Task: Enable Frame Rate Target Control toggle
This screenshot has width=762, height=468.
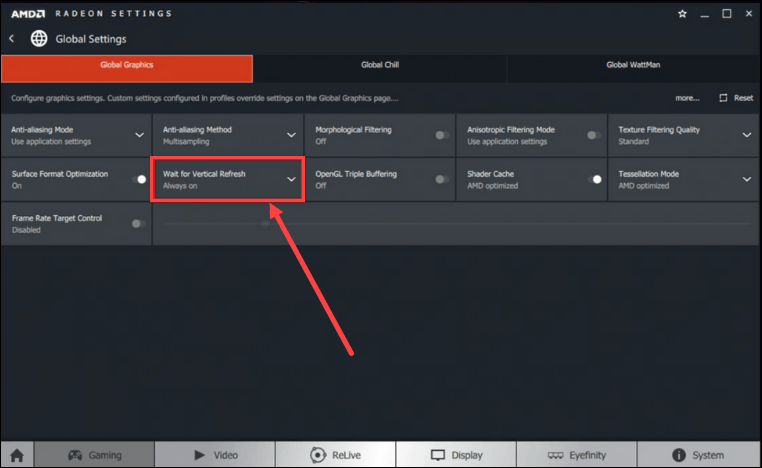Action: pyautogui.click(x=138, y=224)
